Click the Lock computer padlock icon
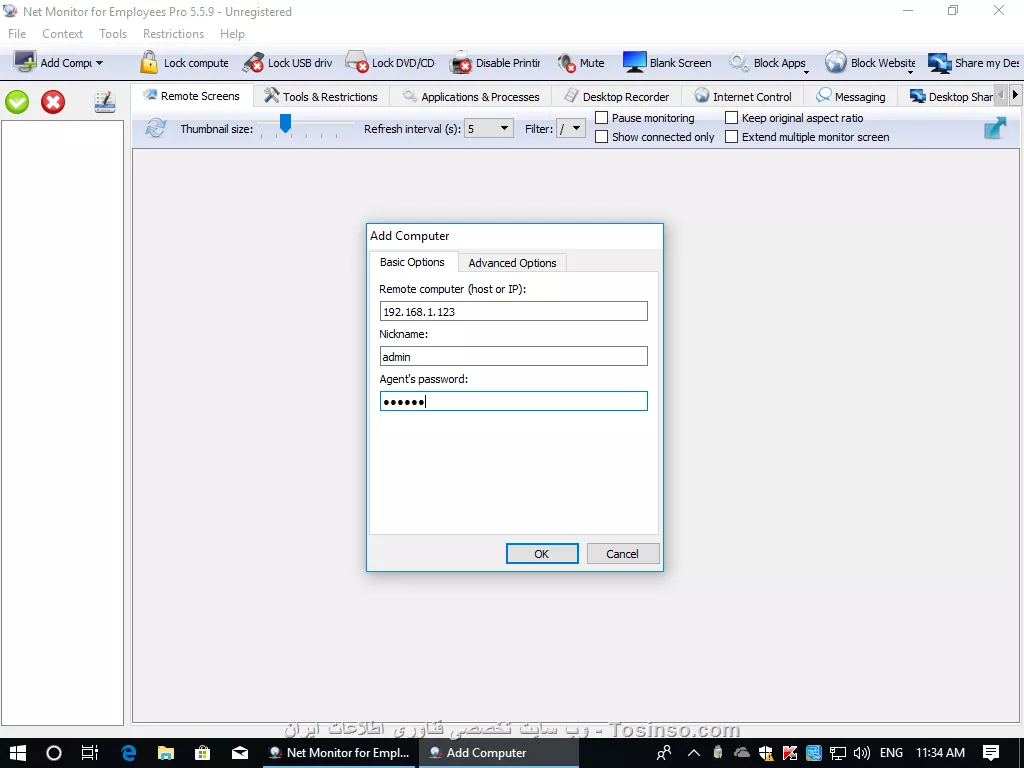The width and height of the screenshot is (1024, 768). tap(149, 63)
